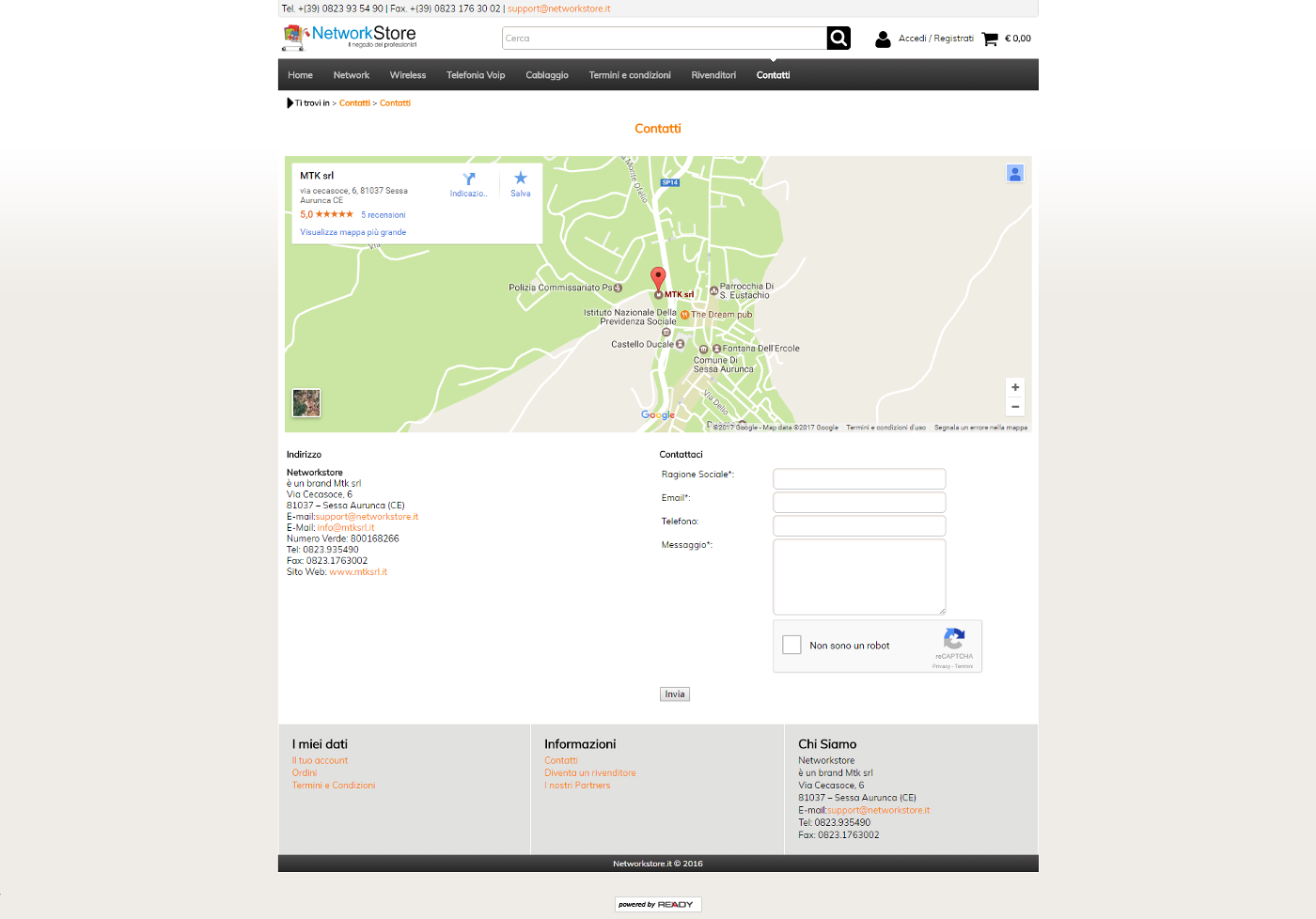Zoom in on the map
1316x919 pixels.
pyautogui.click(x=1015, y=387)
